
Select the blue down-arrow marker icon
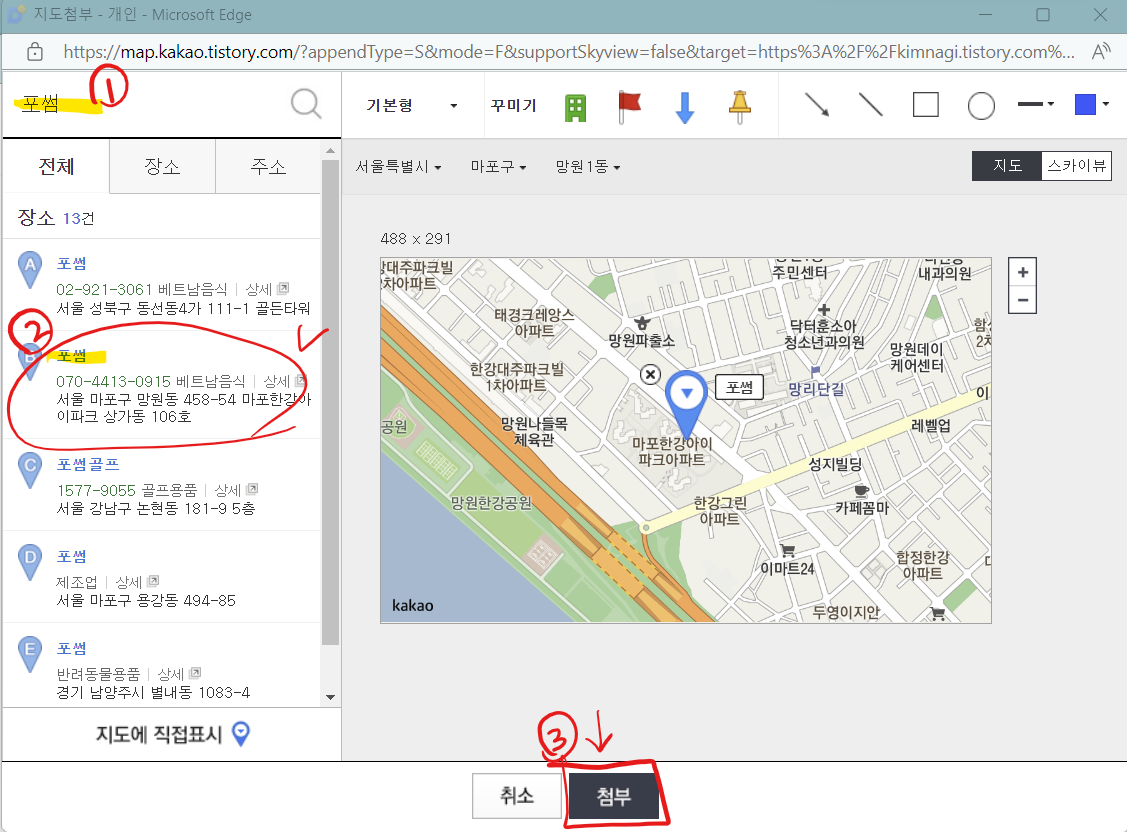tap(685, 108)
